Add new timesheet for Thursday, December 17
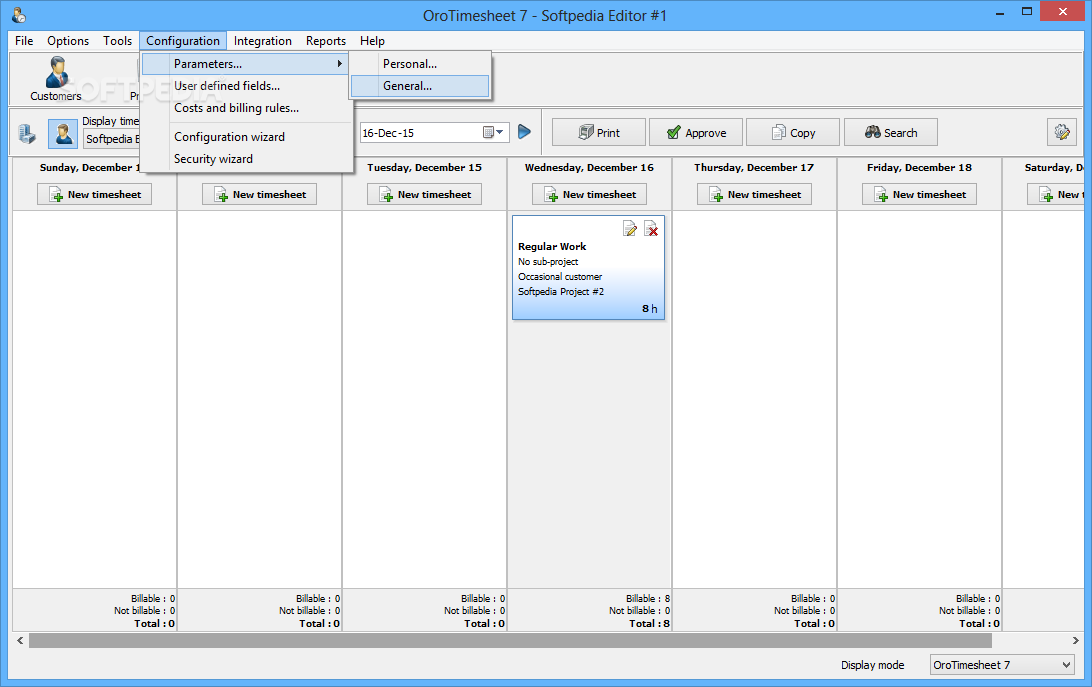The image size is (1092, 687). pyautogui.click(x=754, y=194)
